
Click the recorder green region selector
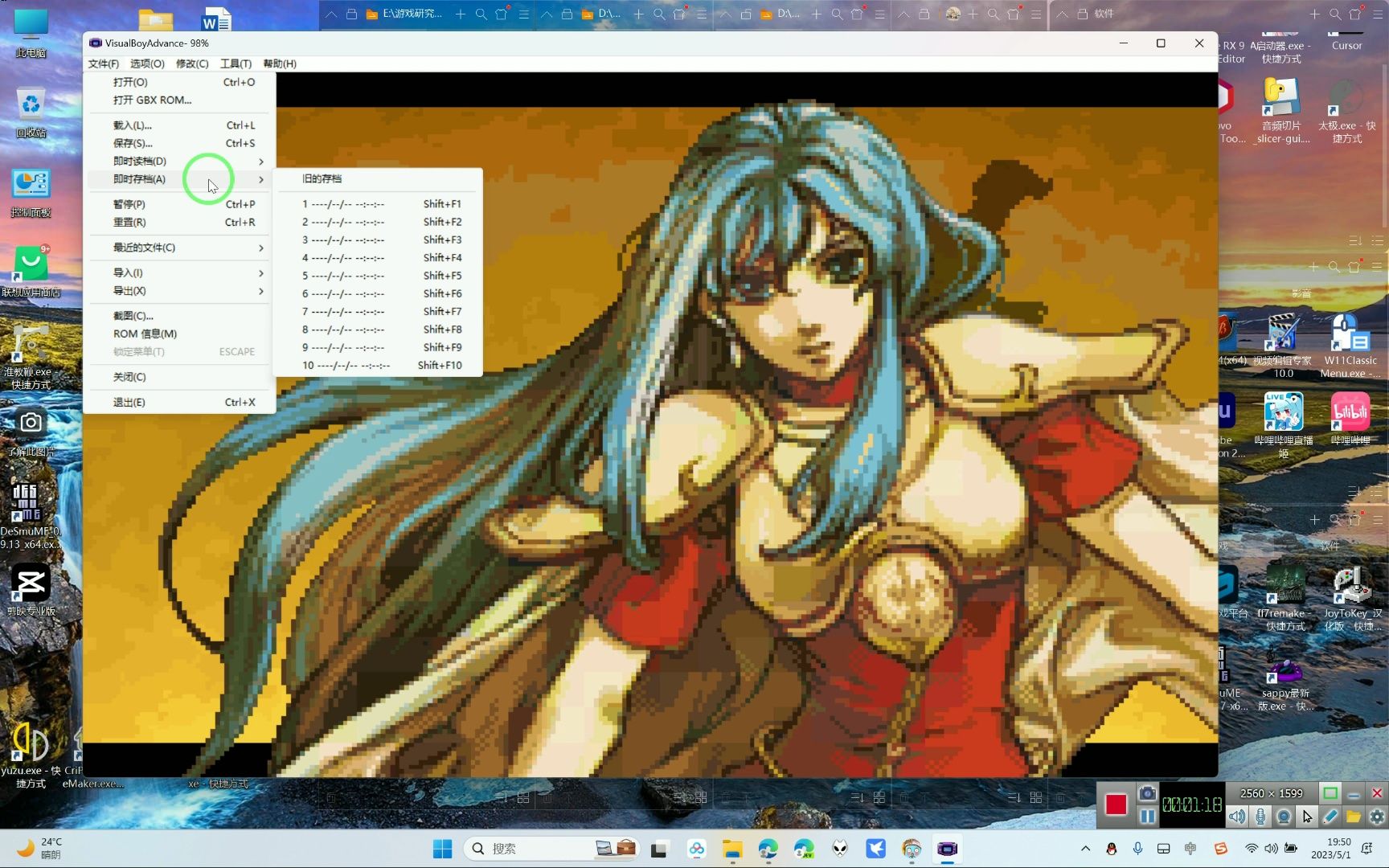(x=1330, y=793)
